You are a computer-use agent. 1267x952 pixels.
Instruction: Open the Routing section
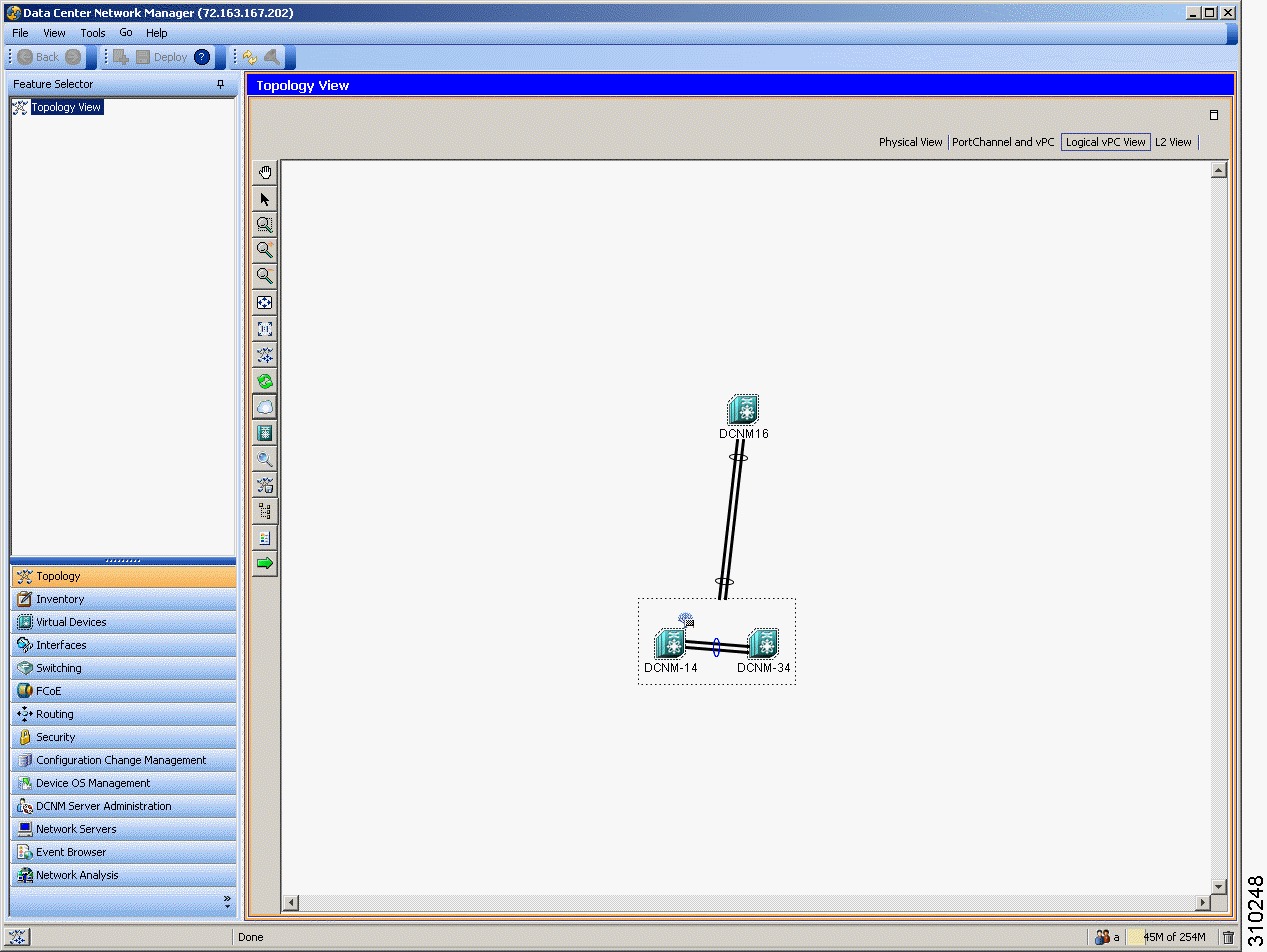pos(124,714)
